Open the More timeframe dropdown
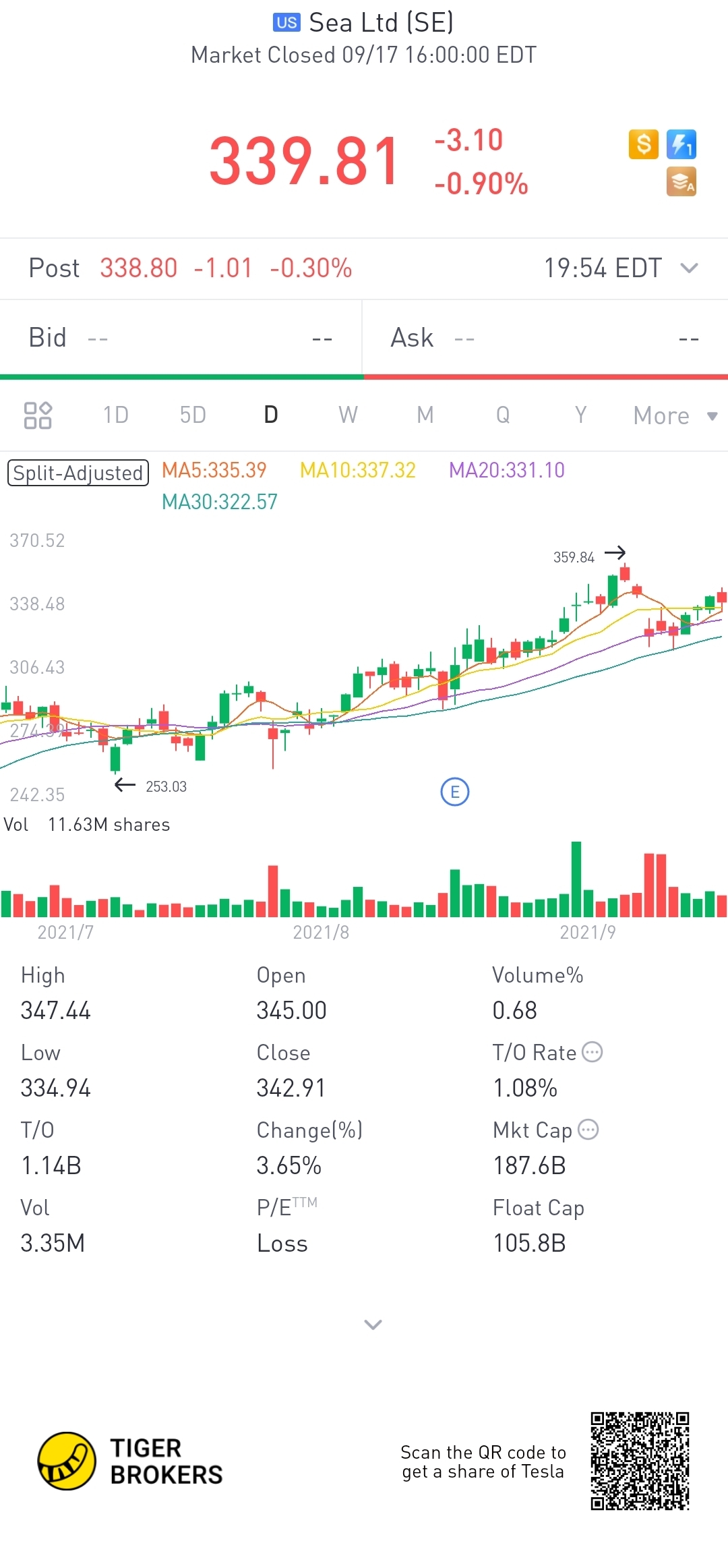 click(x=675, y=415)
